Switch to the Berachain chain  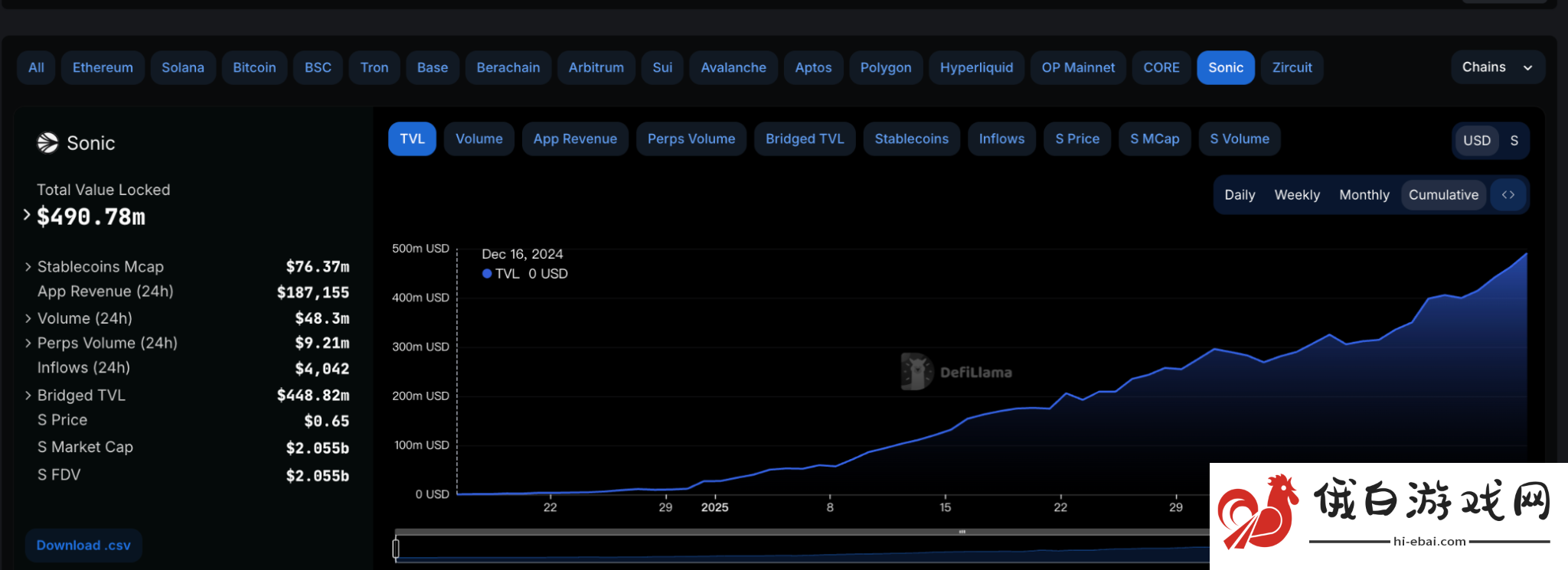508,67
